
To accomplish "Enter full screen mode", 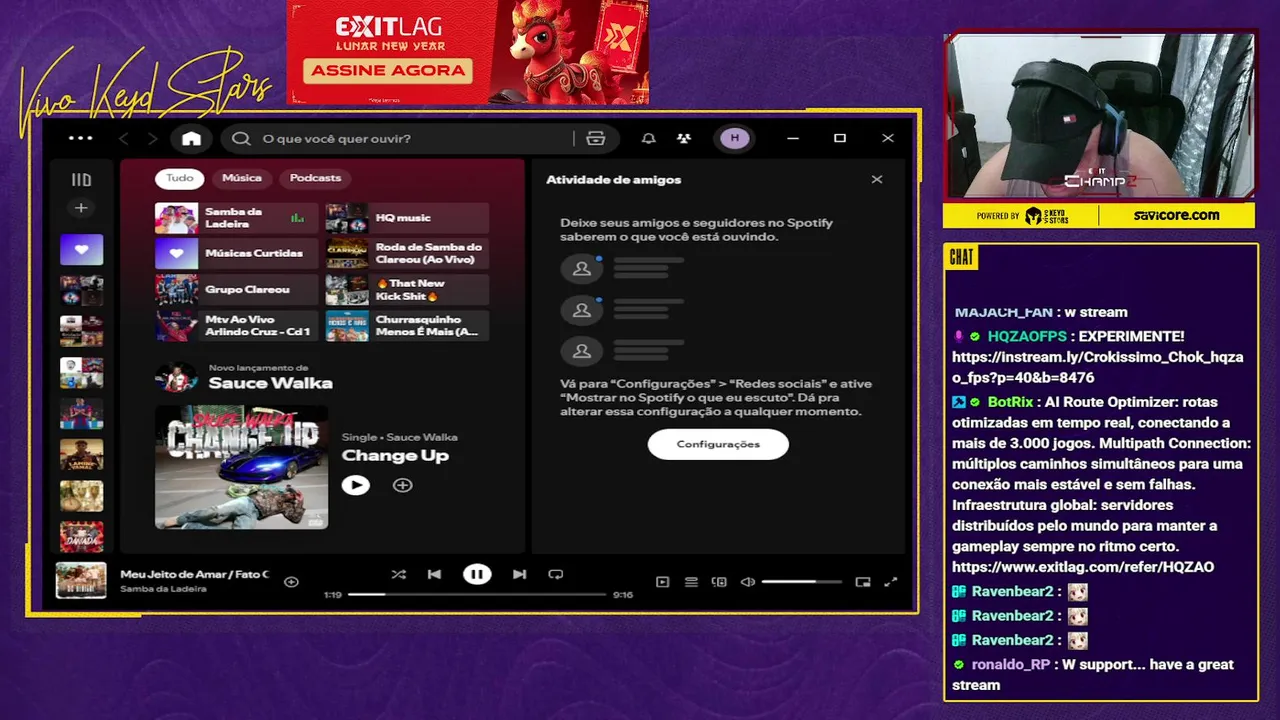I will (x=891, y=582).
